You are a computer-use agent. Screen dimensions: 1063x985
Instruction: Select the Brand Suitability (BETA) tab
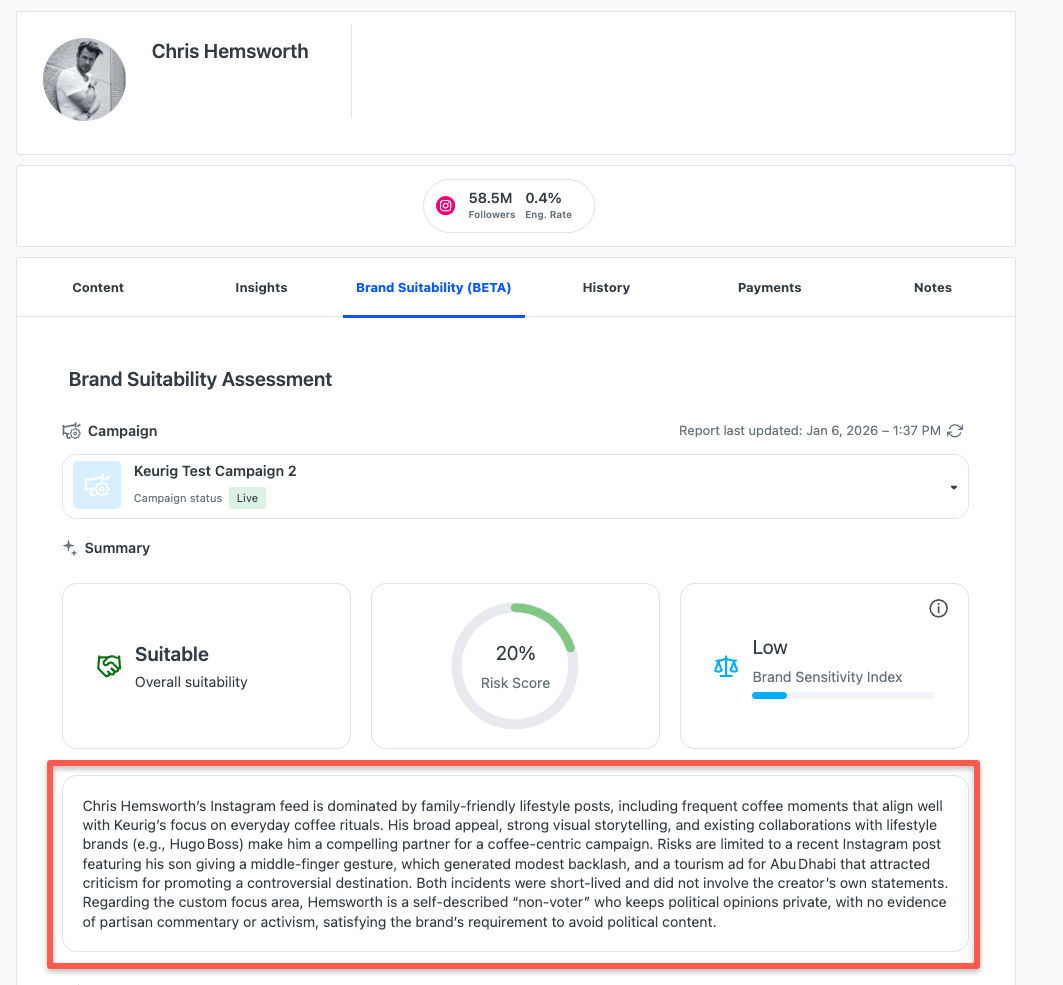[x=433, y=288]
